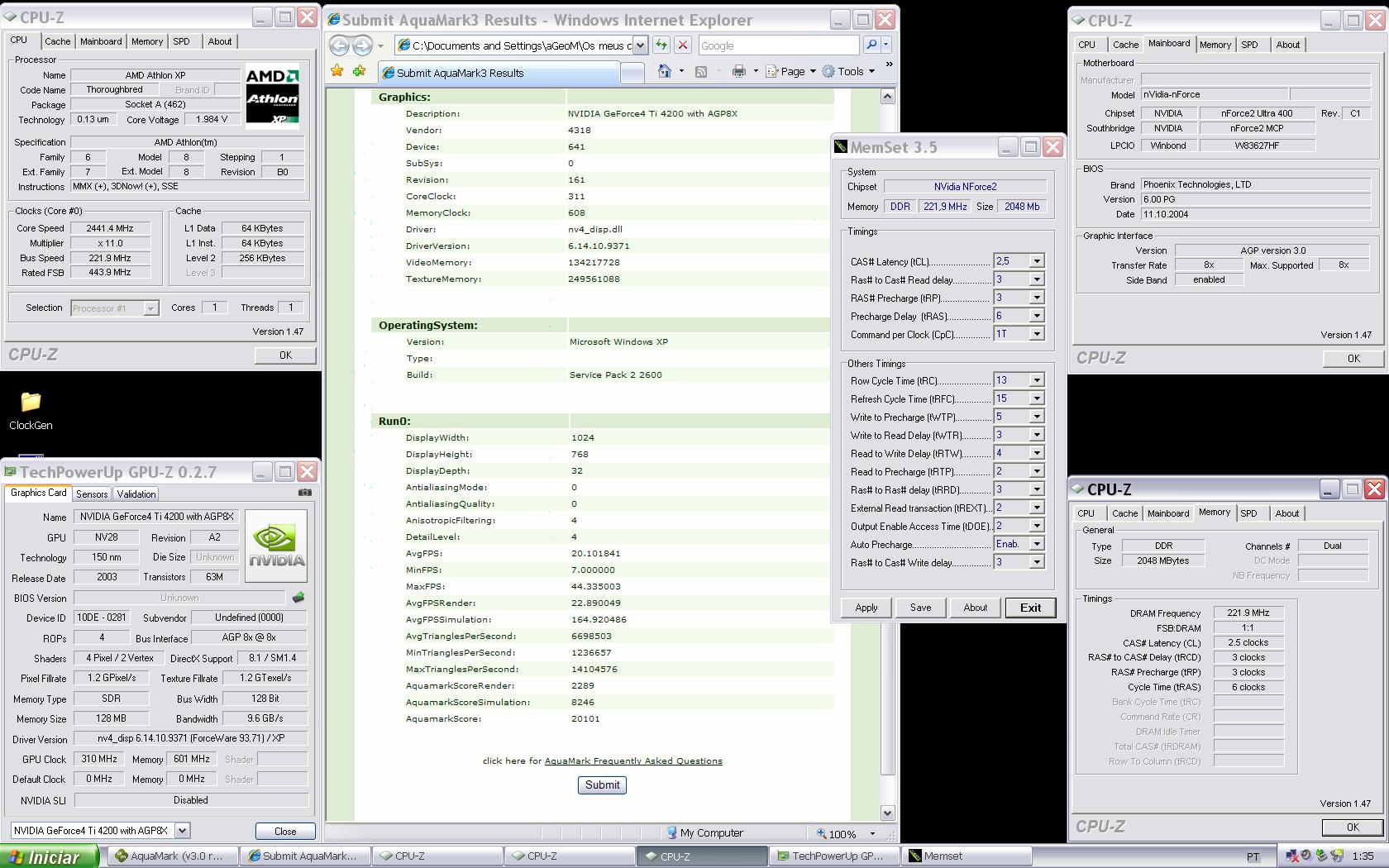Click the DRAM Frequency 221.9 MHz value

point(1248,613)
